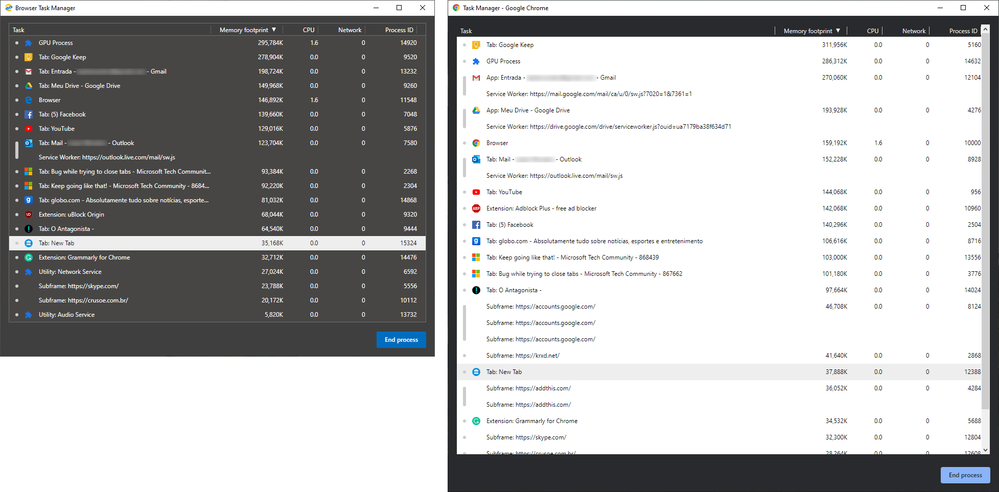The image size is (999, 492).
Task: Click 295,784K memory value of GPU Process
Action: pos(270,43)
